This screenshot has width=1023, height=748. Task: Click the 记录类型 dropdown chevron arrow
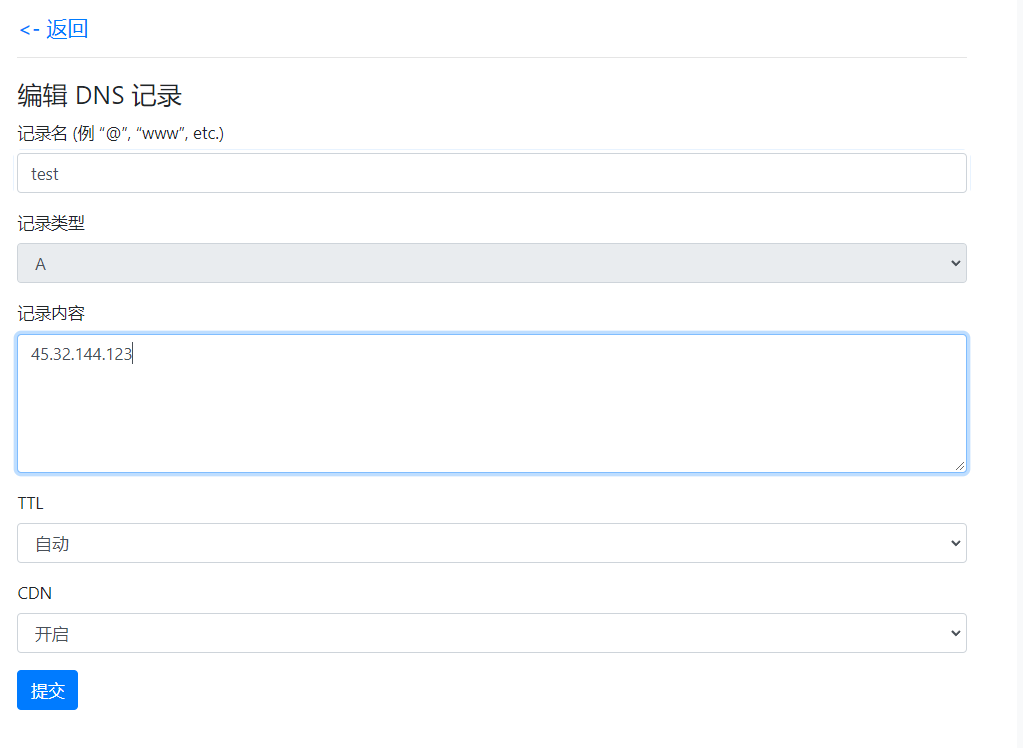(x=955, y=263)
